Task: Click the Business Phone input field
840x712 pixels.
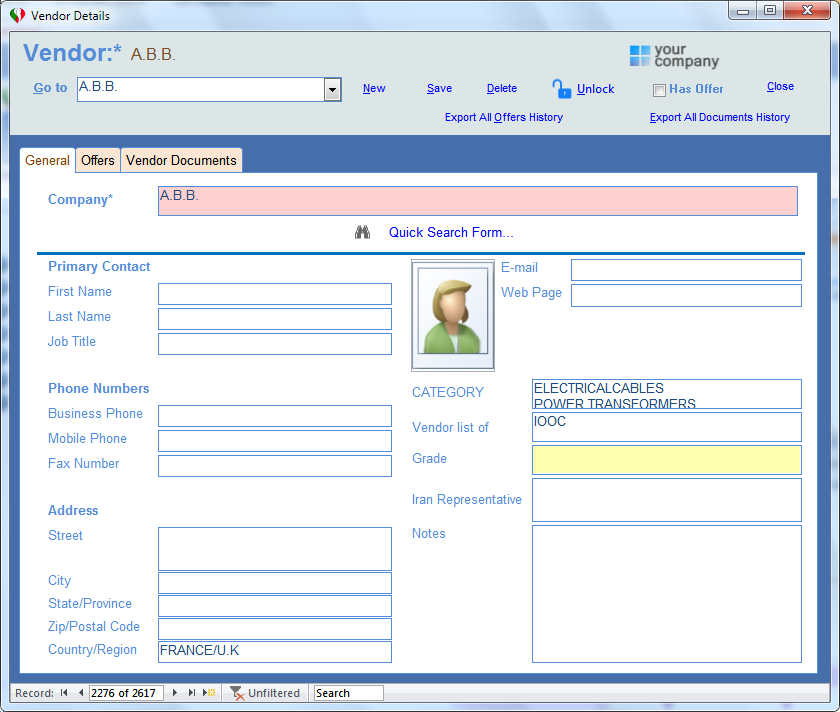Action: click(275, 416)
